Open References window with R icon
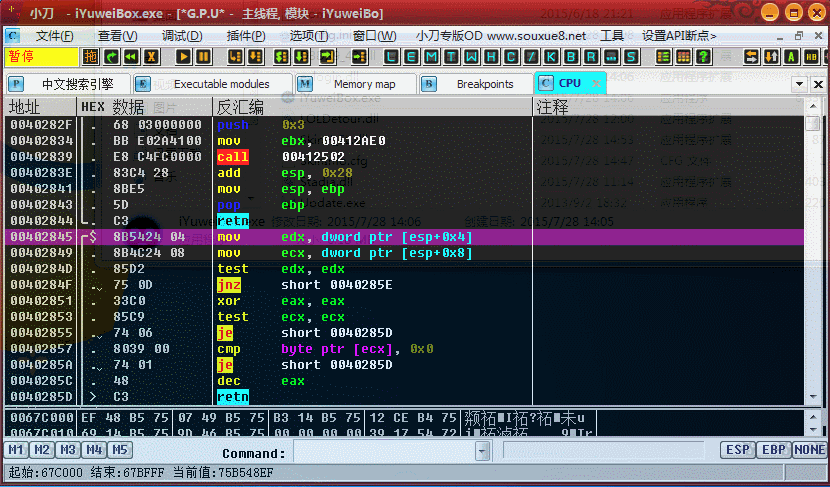Viewport: 830px width, 487px height. pyautogui.click(x=591, y=57)
